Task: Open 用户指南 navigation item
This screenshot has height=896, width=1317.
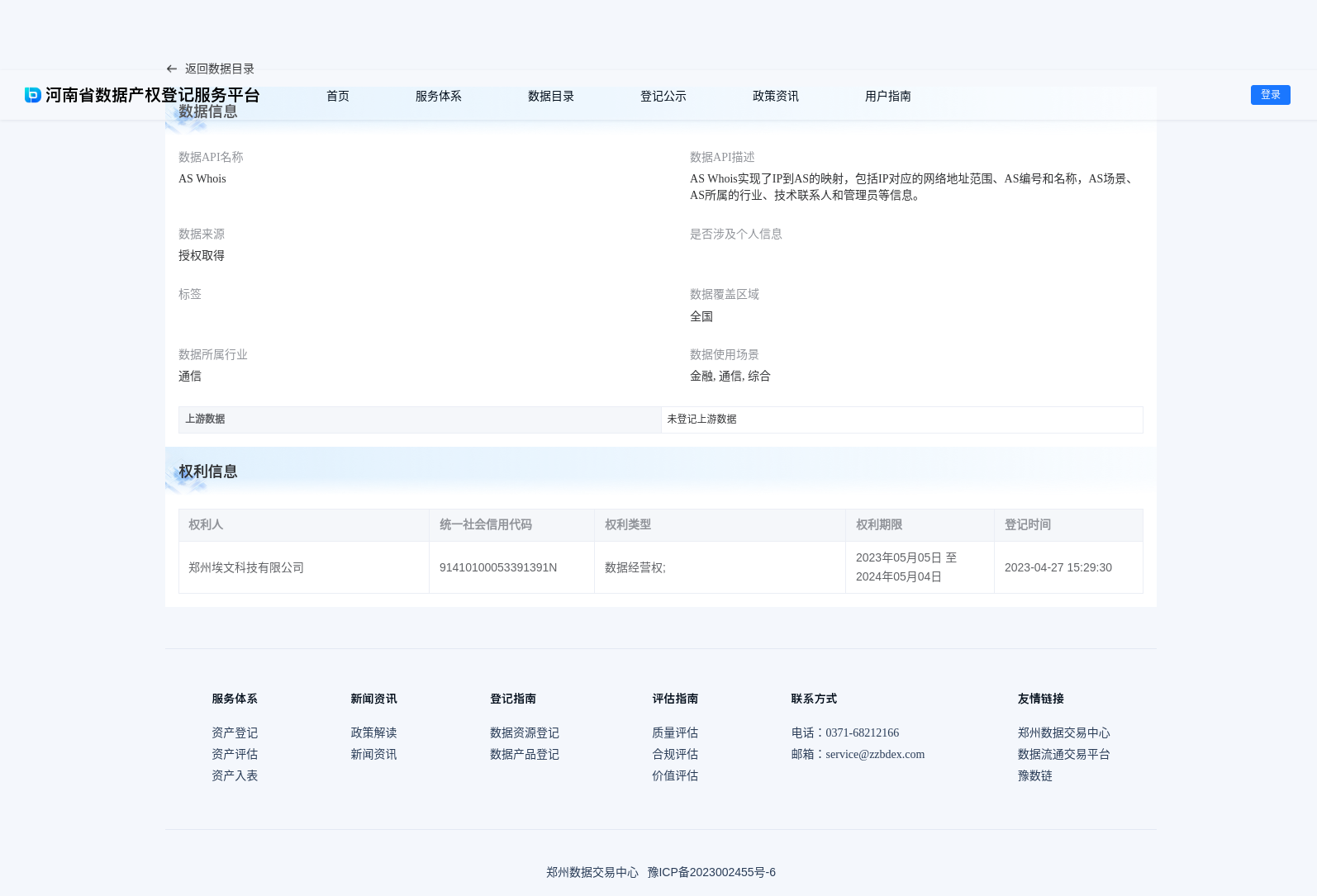Action: [888, 96]
